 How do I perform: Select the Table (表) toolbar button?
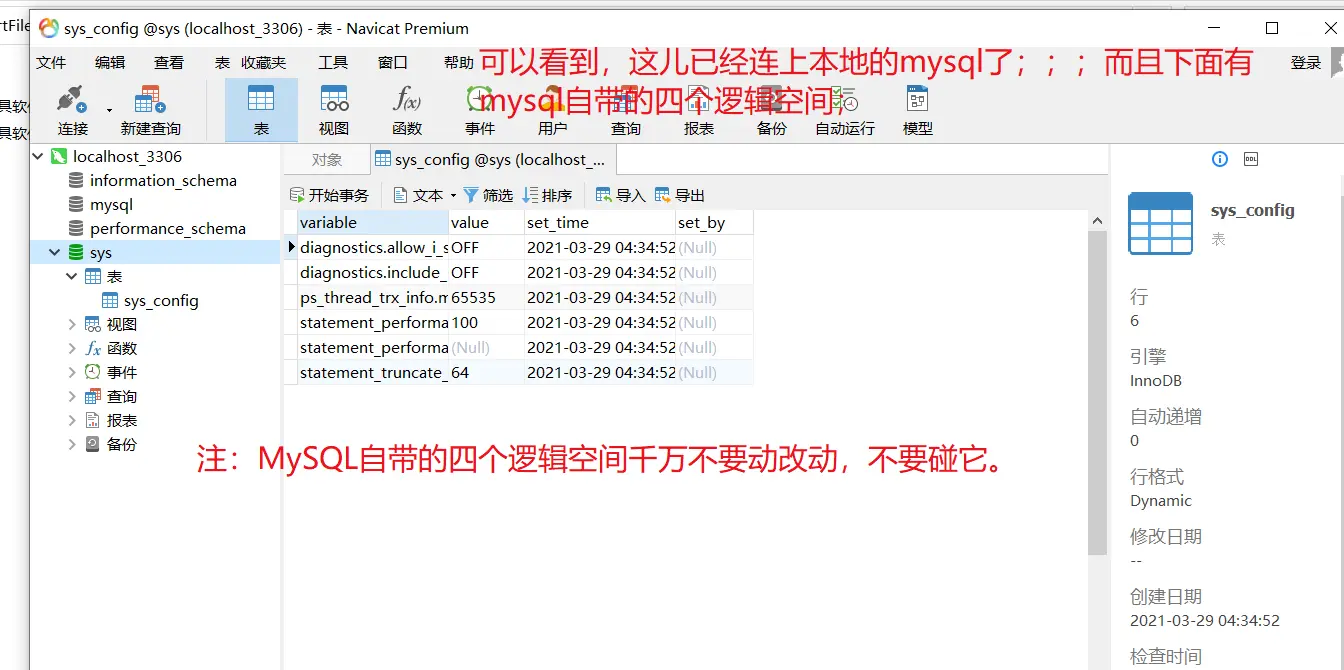(x=261, y=109)
